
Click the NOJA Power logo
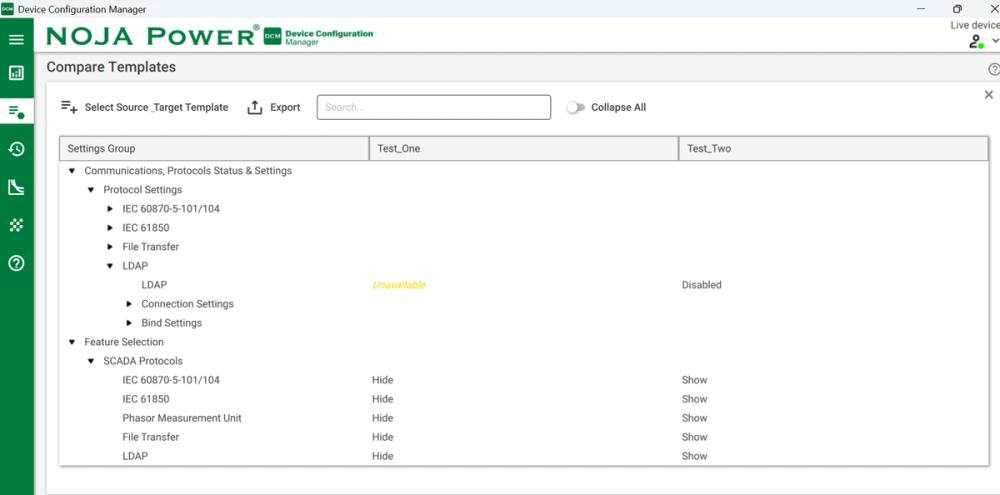pos(153,36)
